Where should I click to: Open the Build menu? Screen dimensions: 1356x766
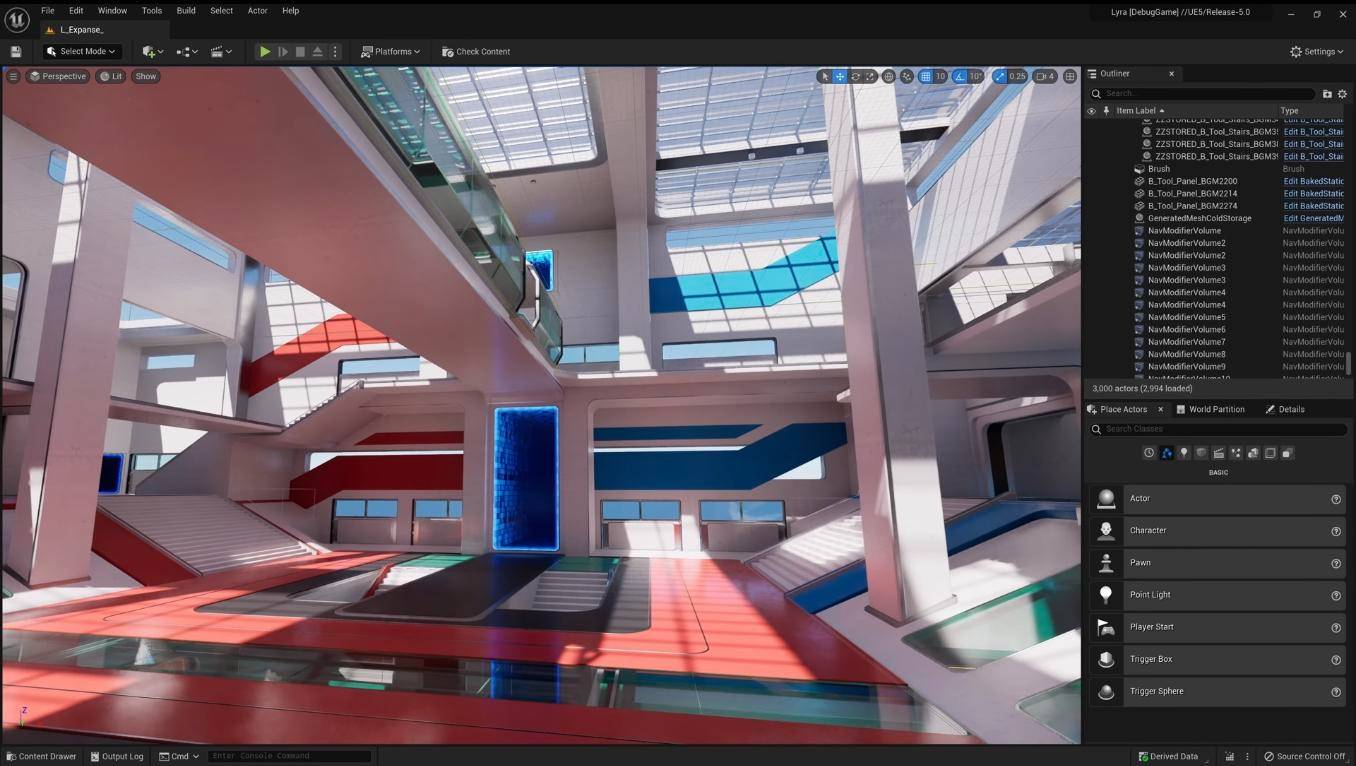(x=186, y=11)
